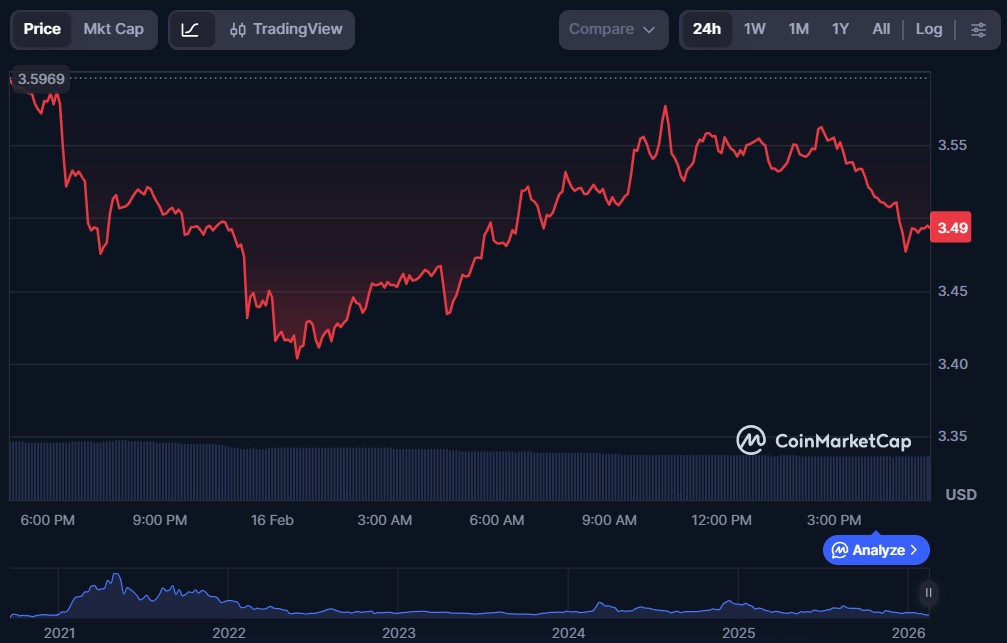Toggle to Mkt Cap view
1007x643 pixels.
pyautogui.click(x=113, y=29)
